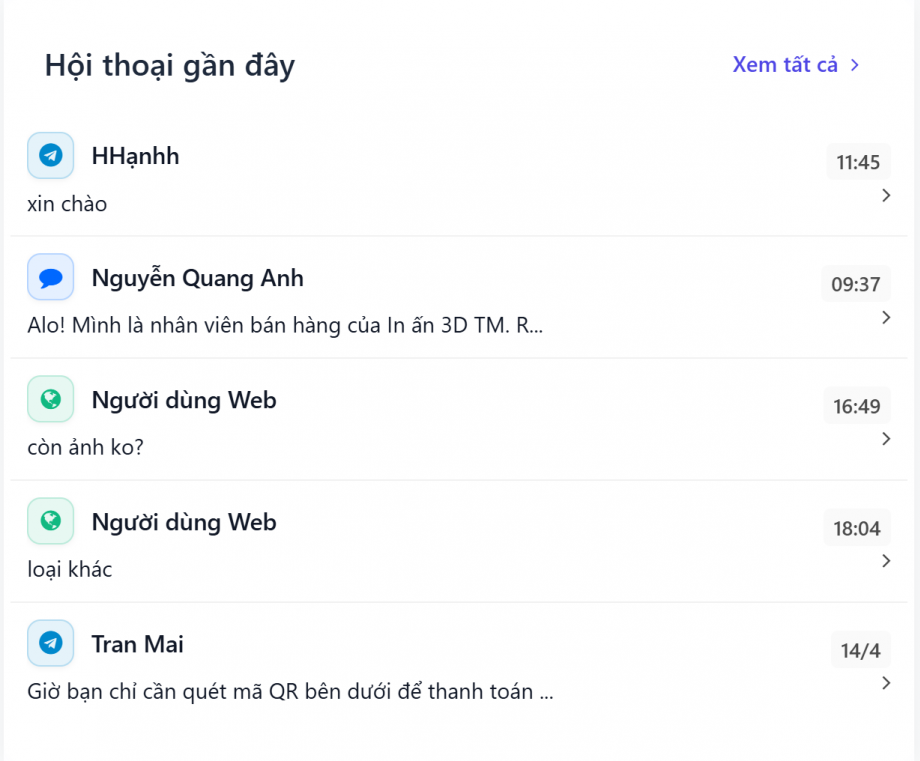The image size is (920, 761).
Task: Click the globe icon of the 18:04 web user
Action: (x=50, y=522)
